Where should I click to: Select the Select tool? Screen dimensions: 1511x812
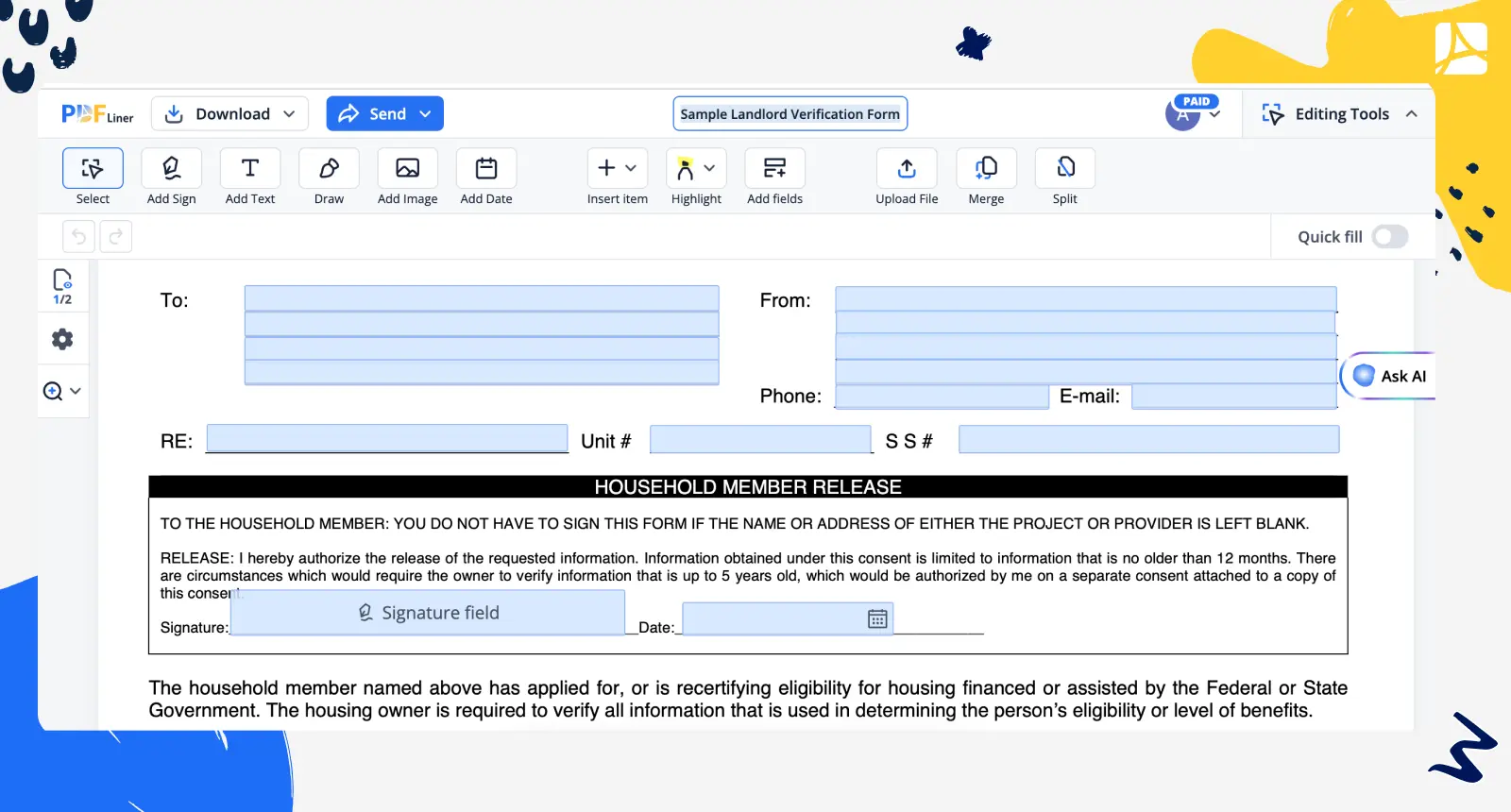pyautogui.click(x=93, y=168)
